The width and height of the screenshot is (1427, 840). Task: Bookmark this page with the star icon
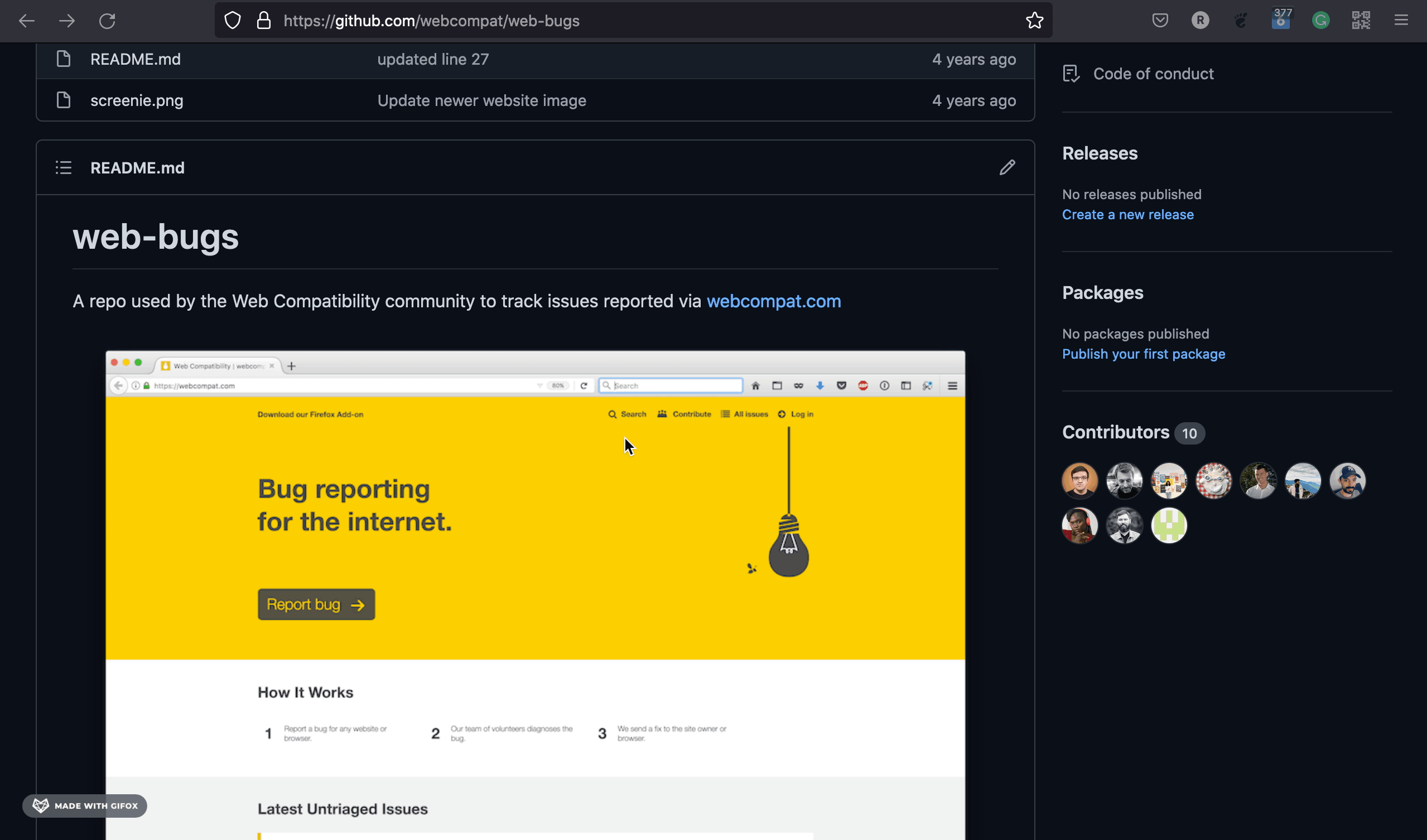click(1034, 21)
